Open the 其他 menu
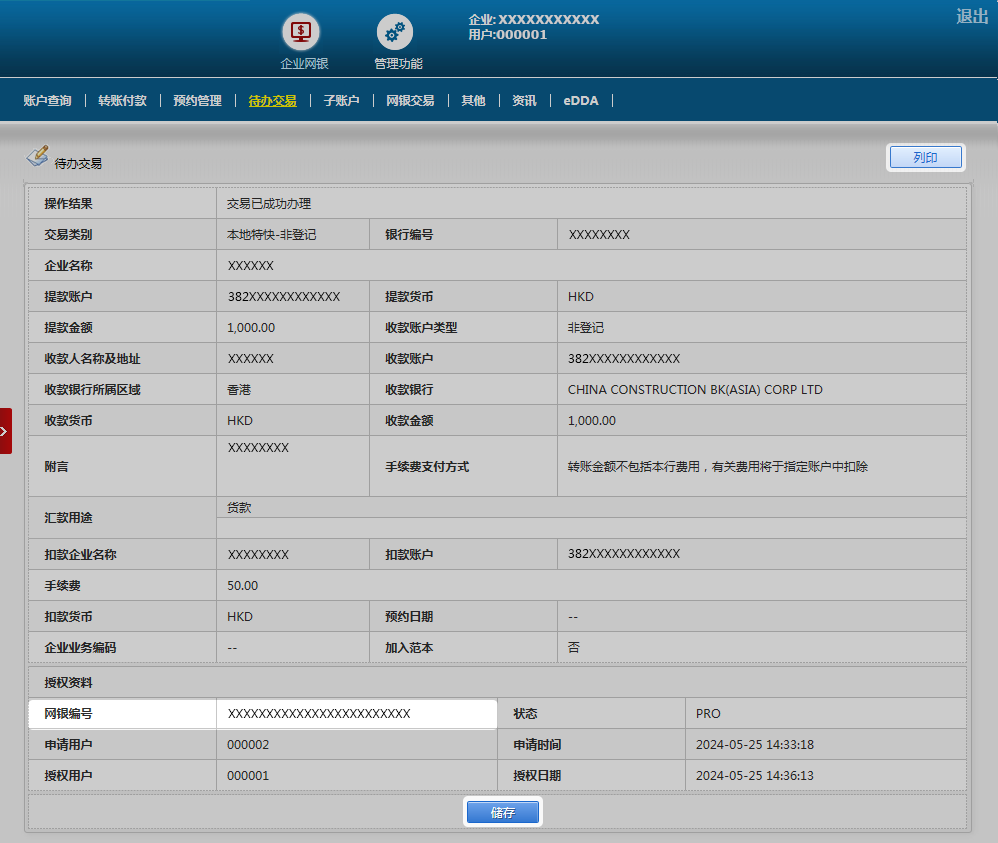The height and width of the screenshot is (843, 998). coord(473,101)
